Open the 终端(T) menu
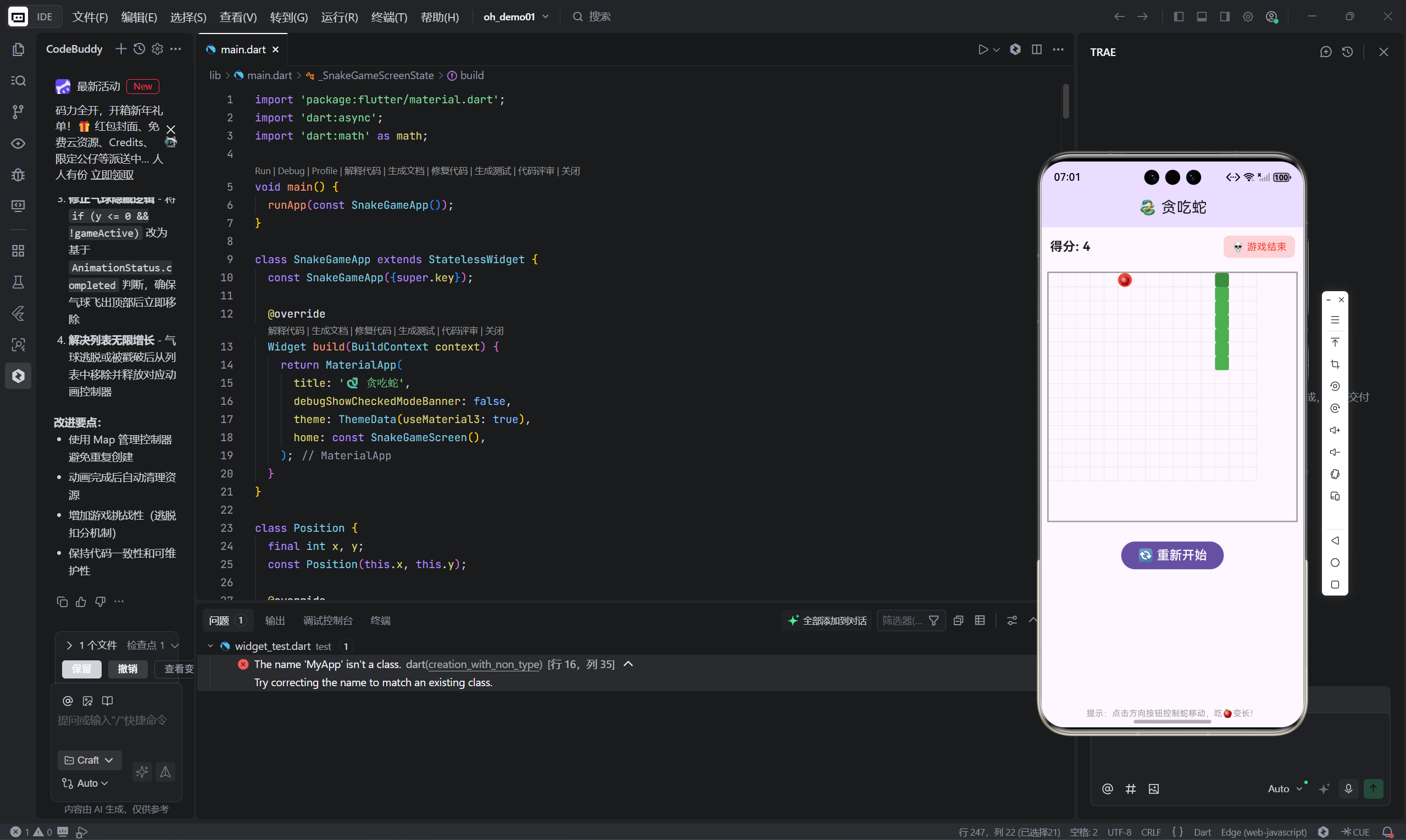 [x=389, y=17]
